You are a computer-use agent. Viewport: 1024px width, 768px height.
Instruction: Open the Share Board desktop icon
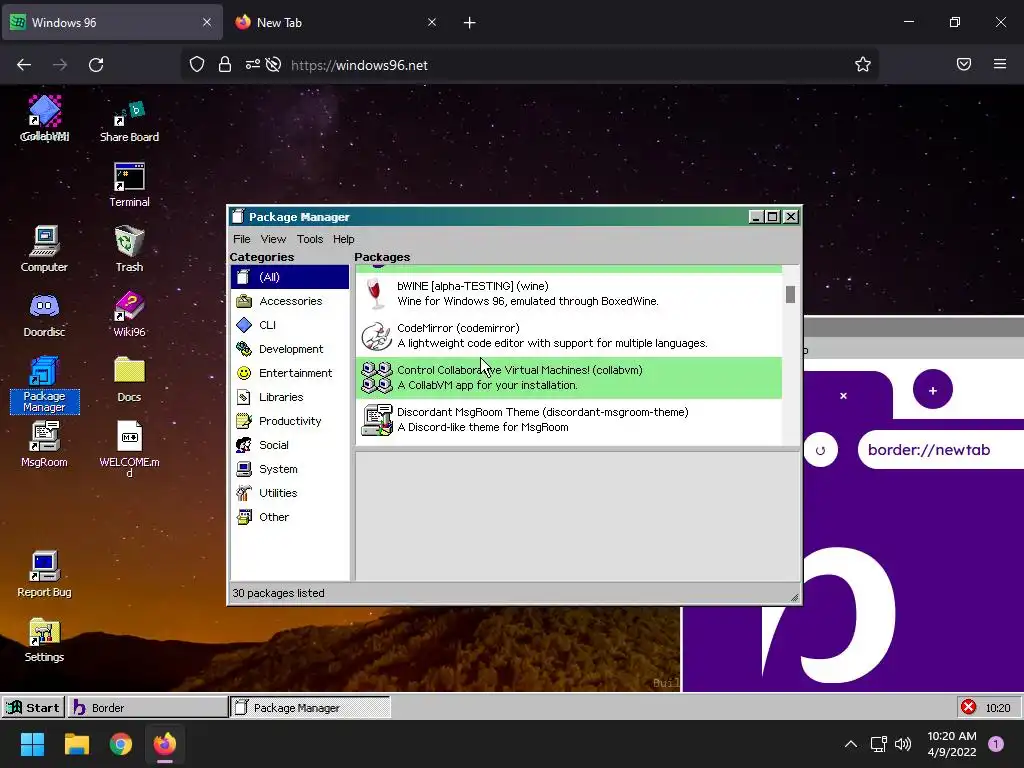coord(129,121)
